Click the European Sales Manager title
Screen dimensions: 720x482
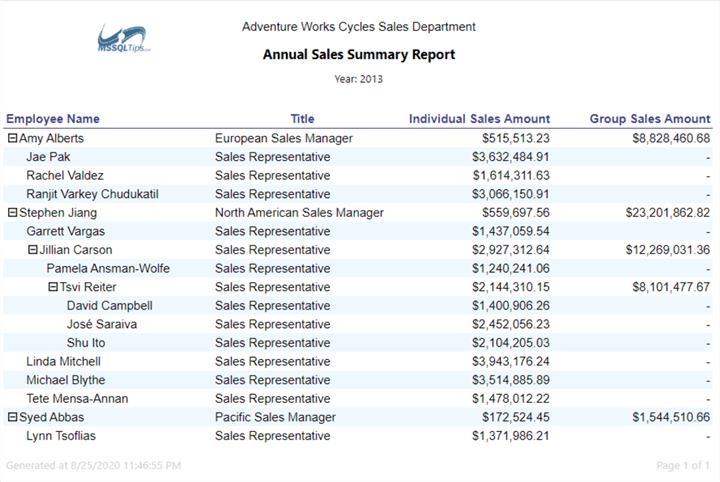point(284,138)
